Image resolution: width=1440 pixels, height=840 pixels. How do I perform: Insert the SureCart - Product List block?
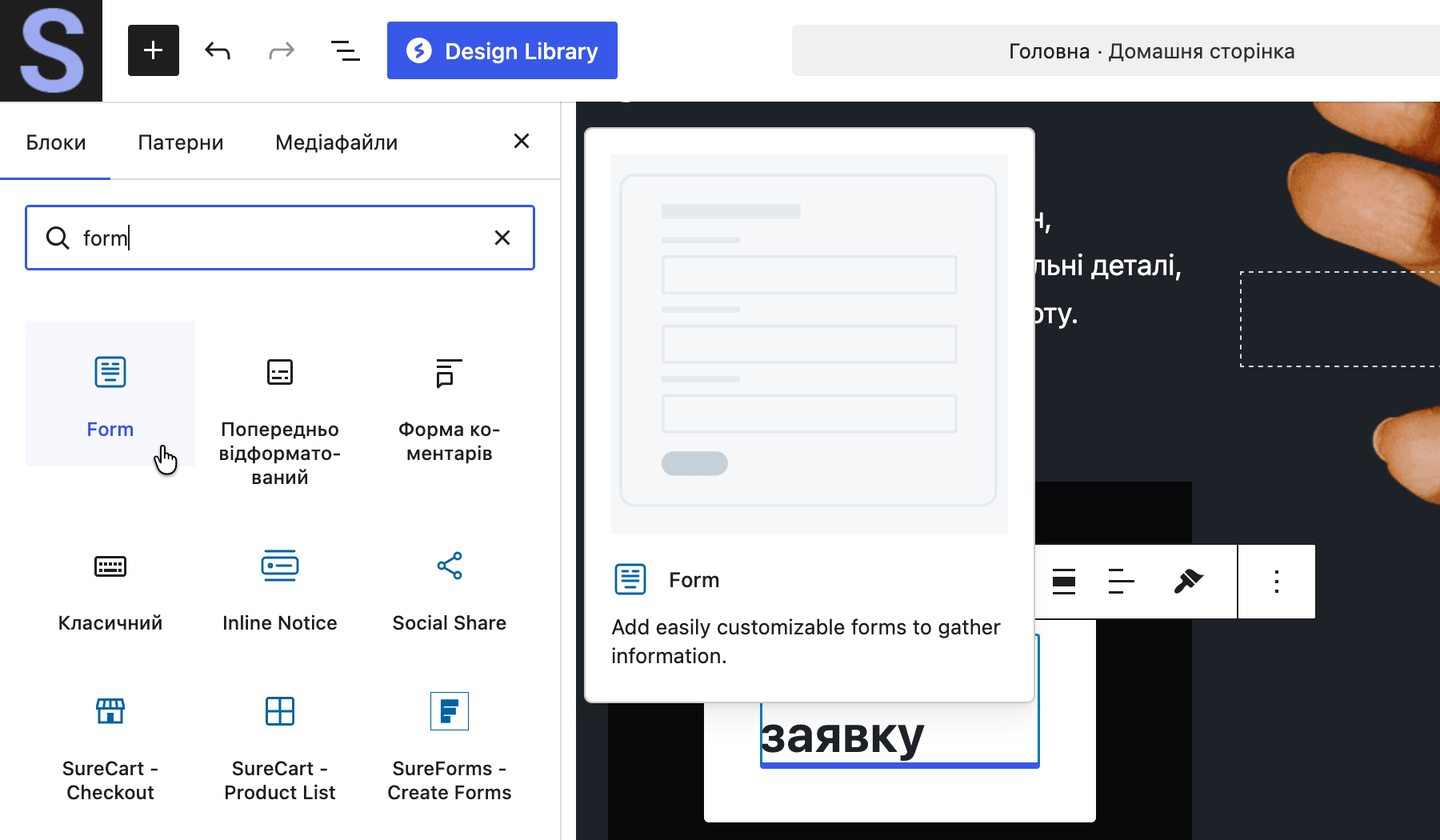pos(280,745)
